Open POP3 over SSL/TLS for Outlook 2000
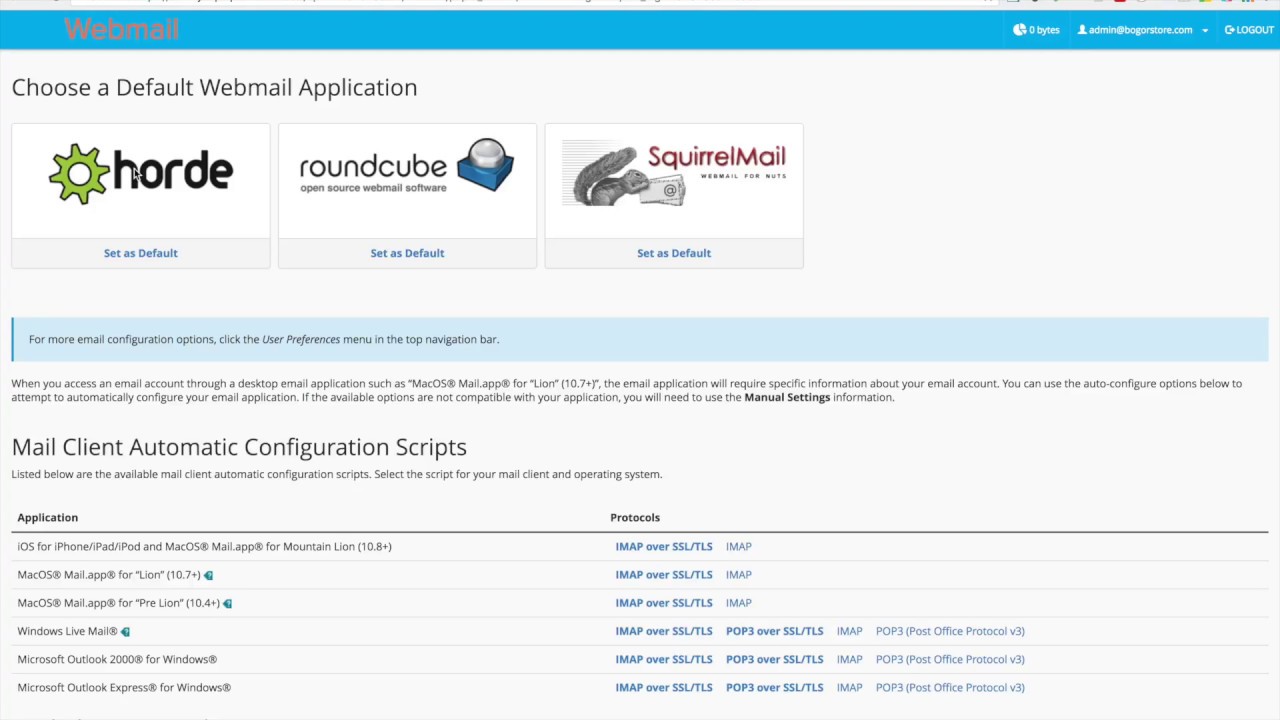1280x720 pixels. 775,659
